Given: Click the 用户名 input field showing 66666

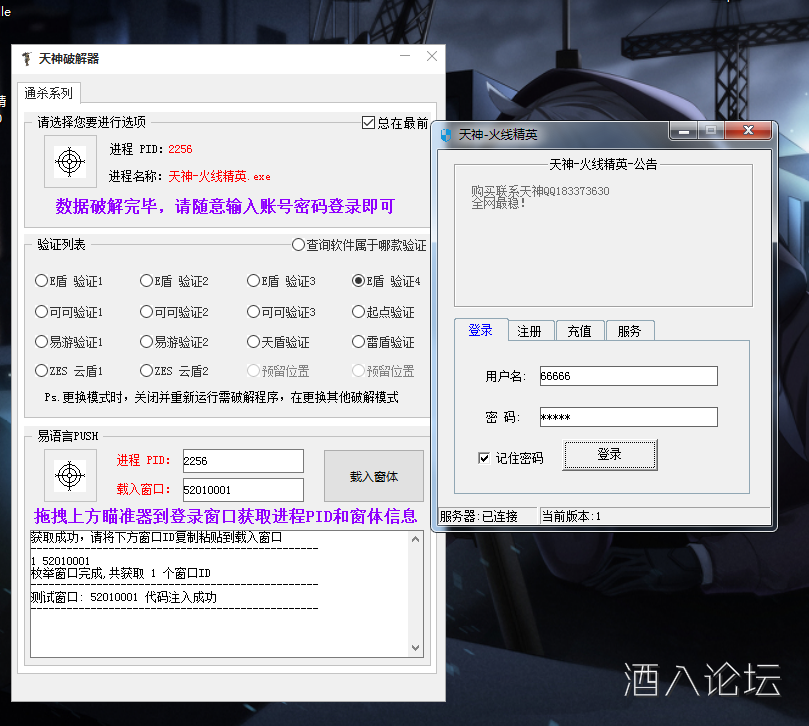Looking at the screenshot, I should coord(627,376).
